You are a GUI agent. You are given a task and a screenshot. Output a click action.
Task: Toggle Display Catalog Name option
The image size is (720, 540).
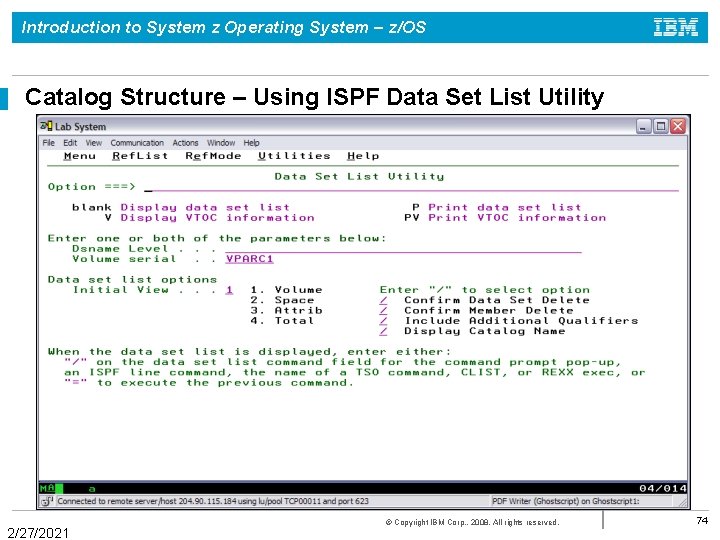click(x=383, y=331)
